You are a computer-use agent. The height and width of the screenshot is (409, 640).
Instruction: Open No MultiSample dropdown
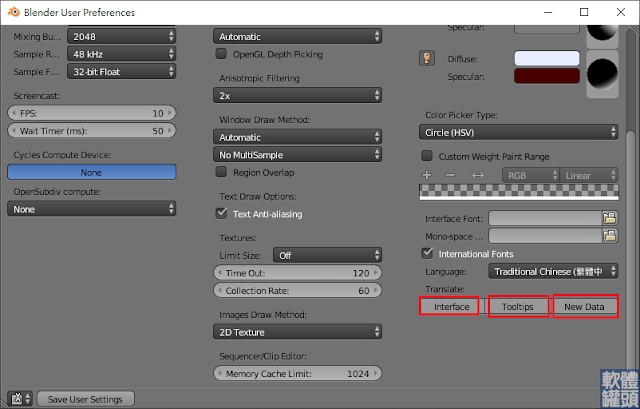(x=297, y=155)
